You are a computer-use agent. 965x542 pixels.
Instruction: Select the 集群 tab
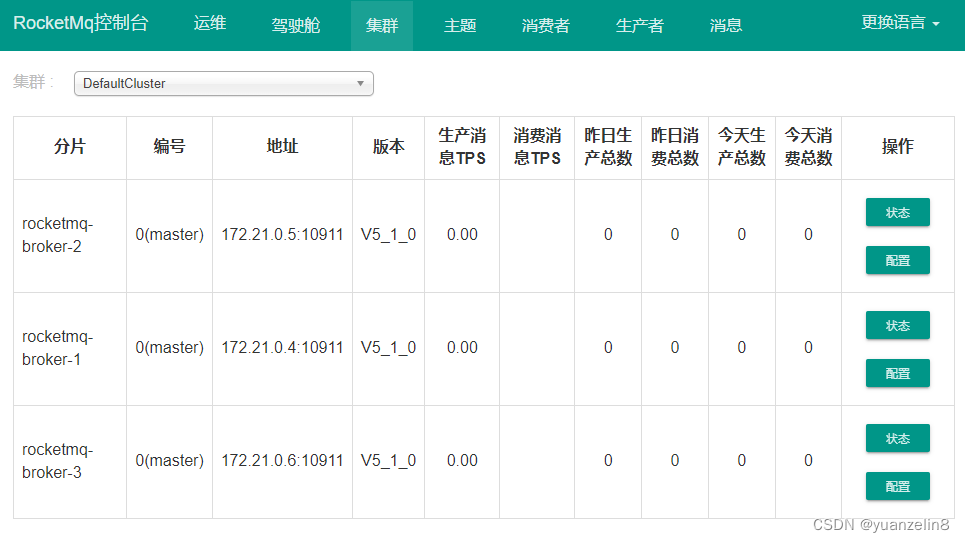tap(382, 25)
